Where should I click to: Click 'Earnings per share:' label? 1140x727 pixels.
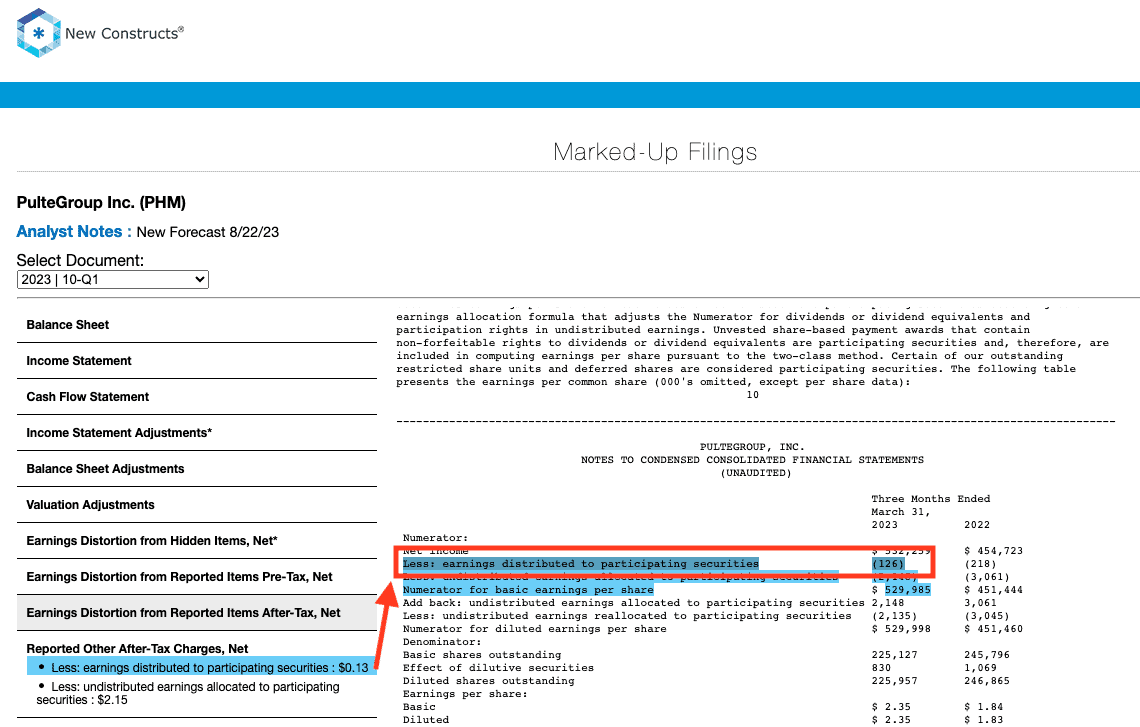pos(465,695)
